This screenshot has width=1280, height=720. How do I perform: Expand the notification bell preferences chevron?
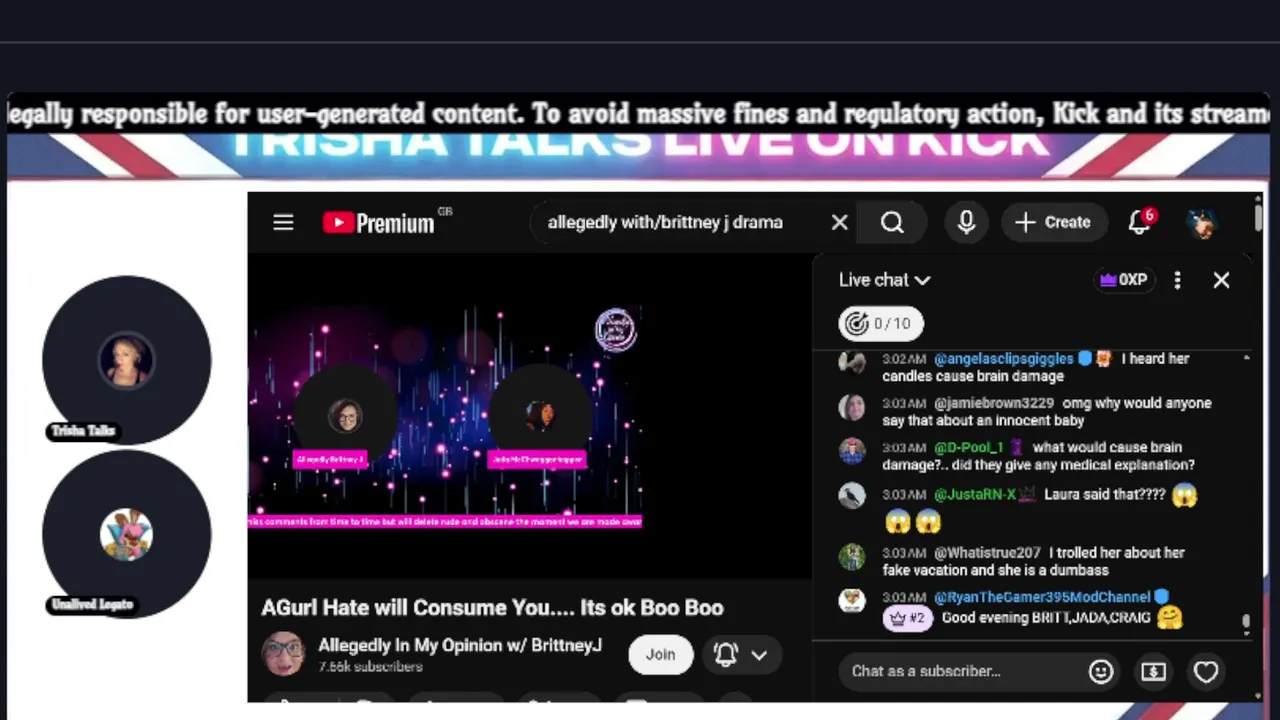pyautogui.click(x=759, y=655)
